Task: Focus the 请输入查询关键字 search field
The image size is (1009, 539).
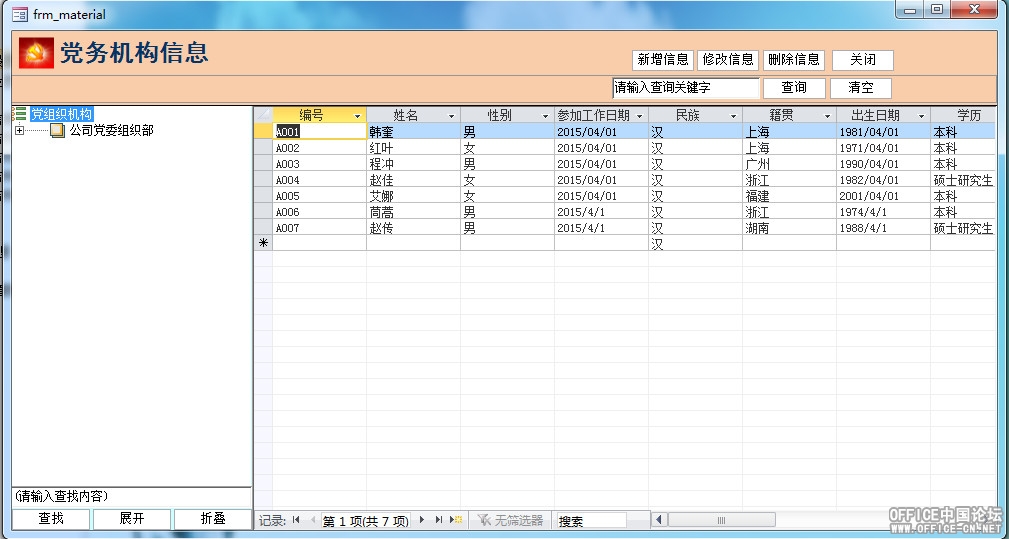Action: (x=686, y=87)
